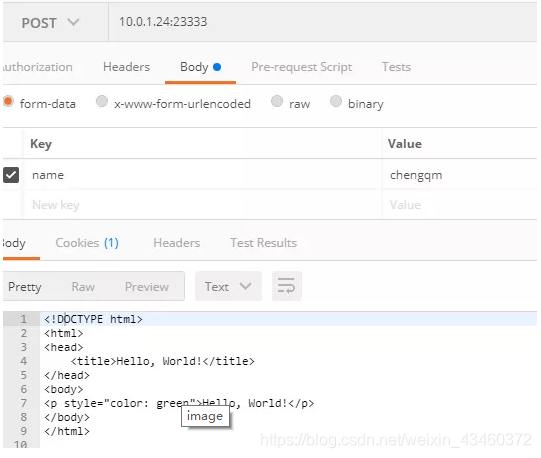The image size is (541, 458).
Task: Open the response Cookies (1) tab
Action: [x=87, y=243]
